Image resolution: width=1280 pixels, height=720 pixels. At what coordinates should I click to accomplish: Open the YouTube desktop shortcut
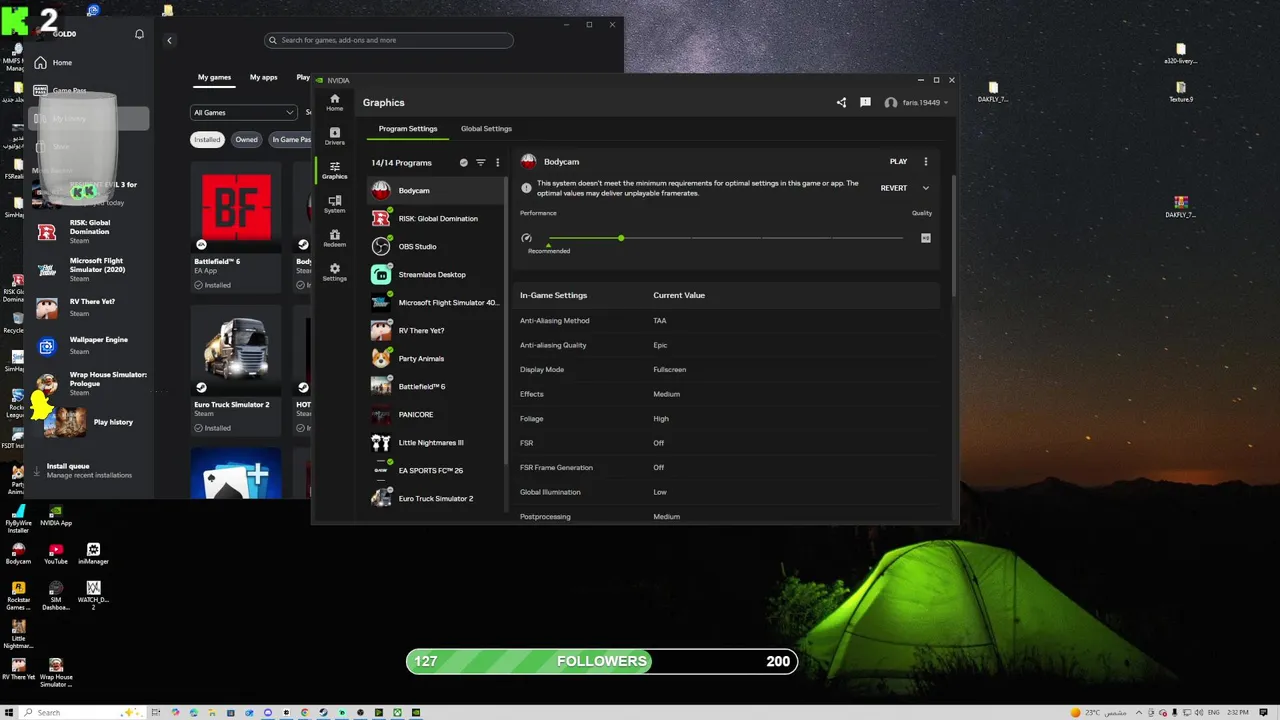(x=56, y=554)
